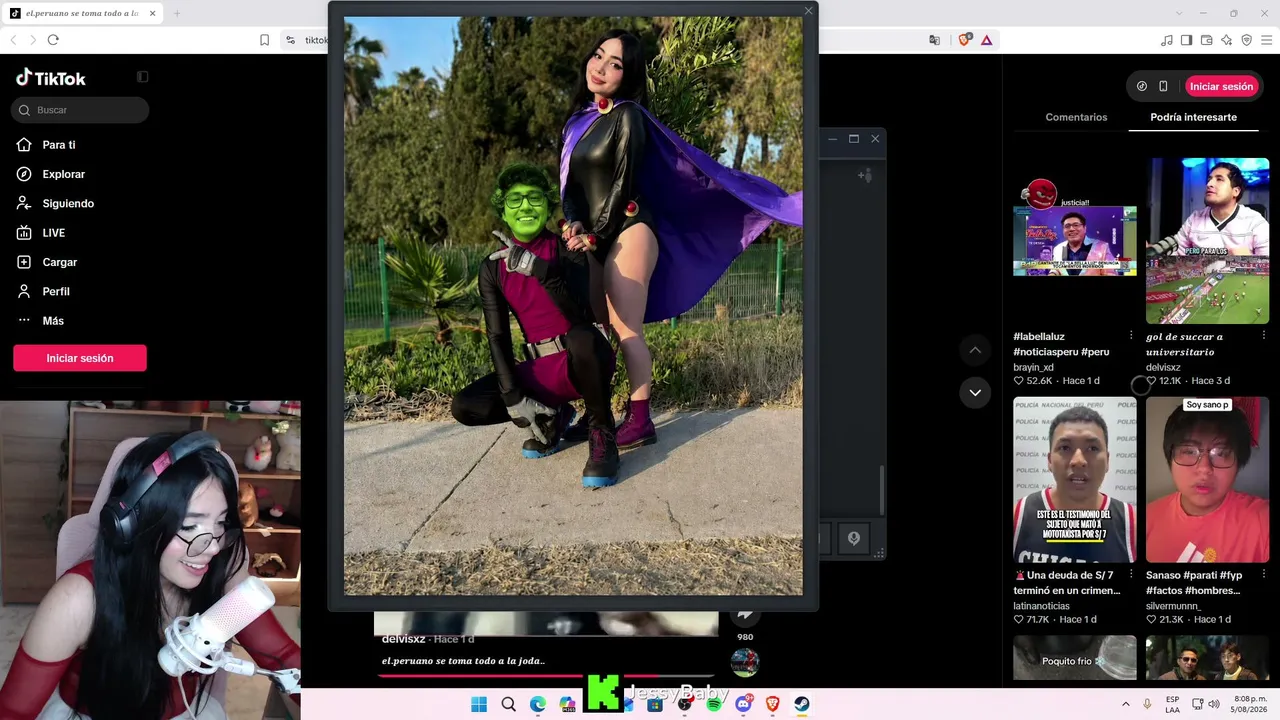1280x720 pixels.
Task: Go to the previous video arrow
Action: point(975,350)
